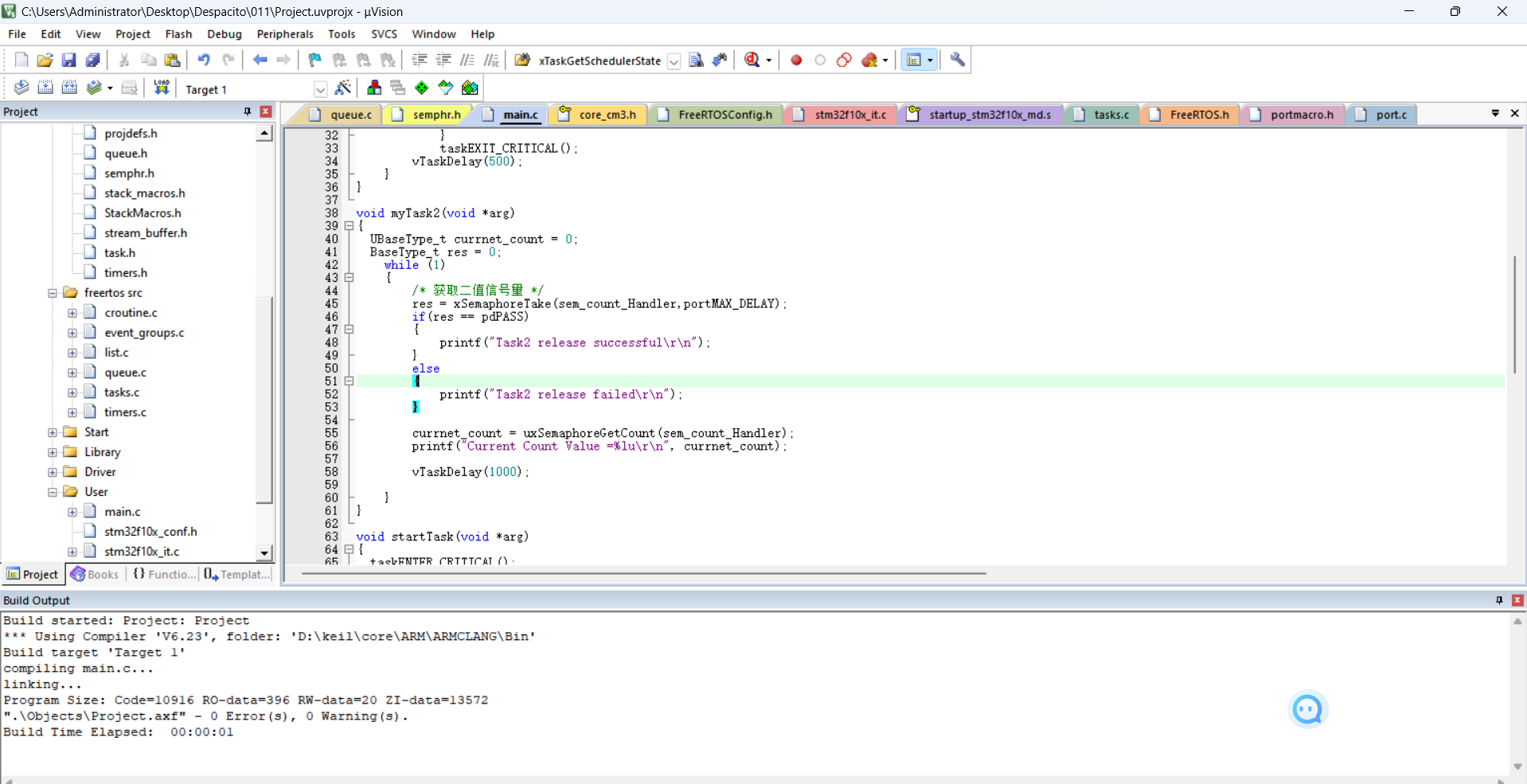Create a new file with the New icon

click(21, 60)
